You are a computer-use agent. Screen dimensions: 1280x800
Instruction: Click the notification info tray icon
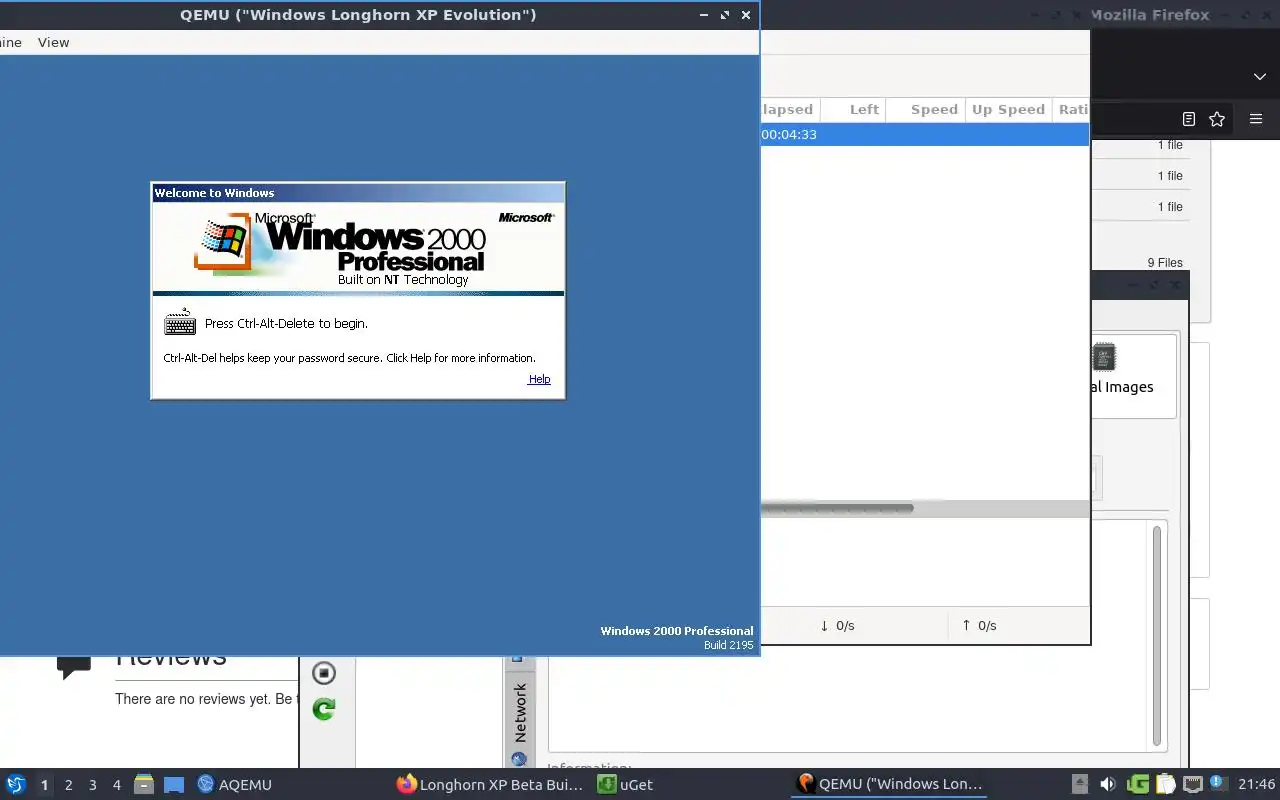pos(1217,783)
